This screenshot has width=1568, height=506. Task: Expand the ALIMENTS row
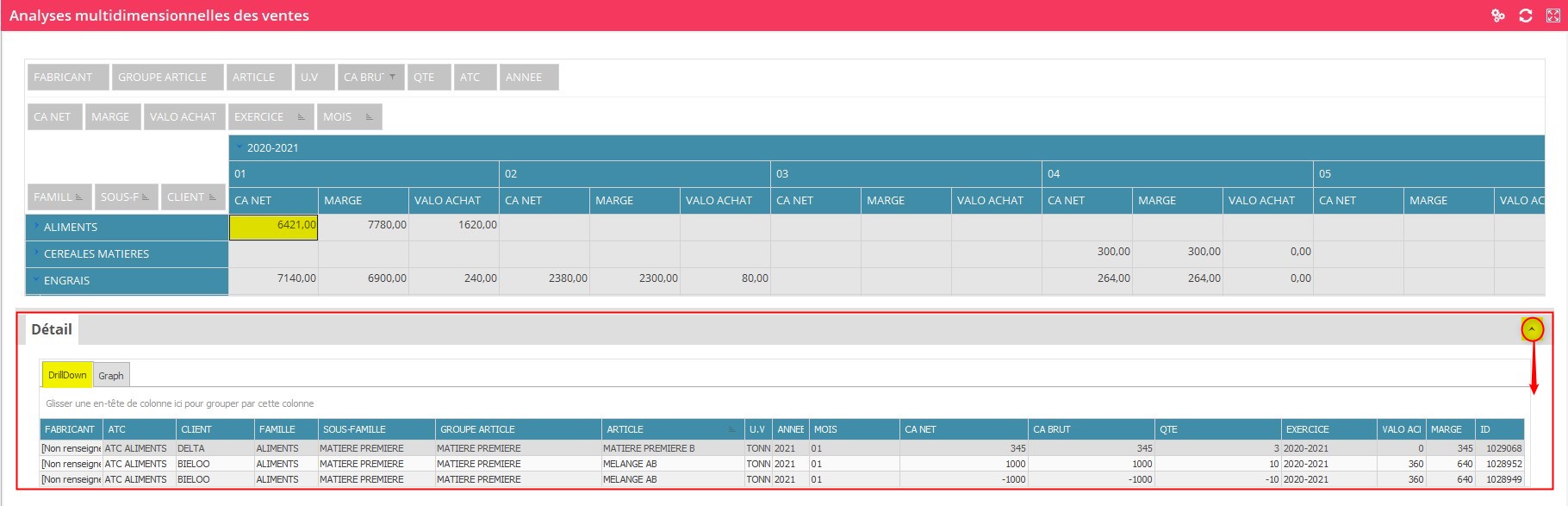click(36, 227)
